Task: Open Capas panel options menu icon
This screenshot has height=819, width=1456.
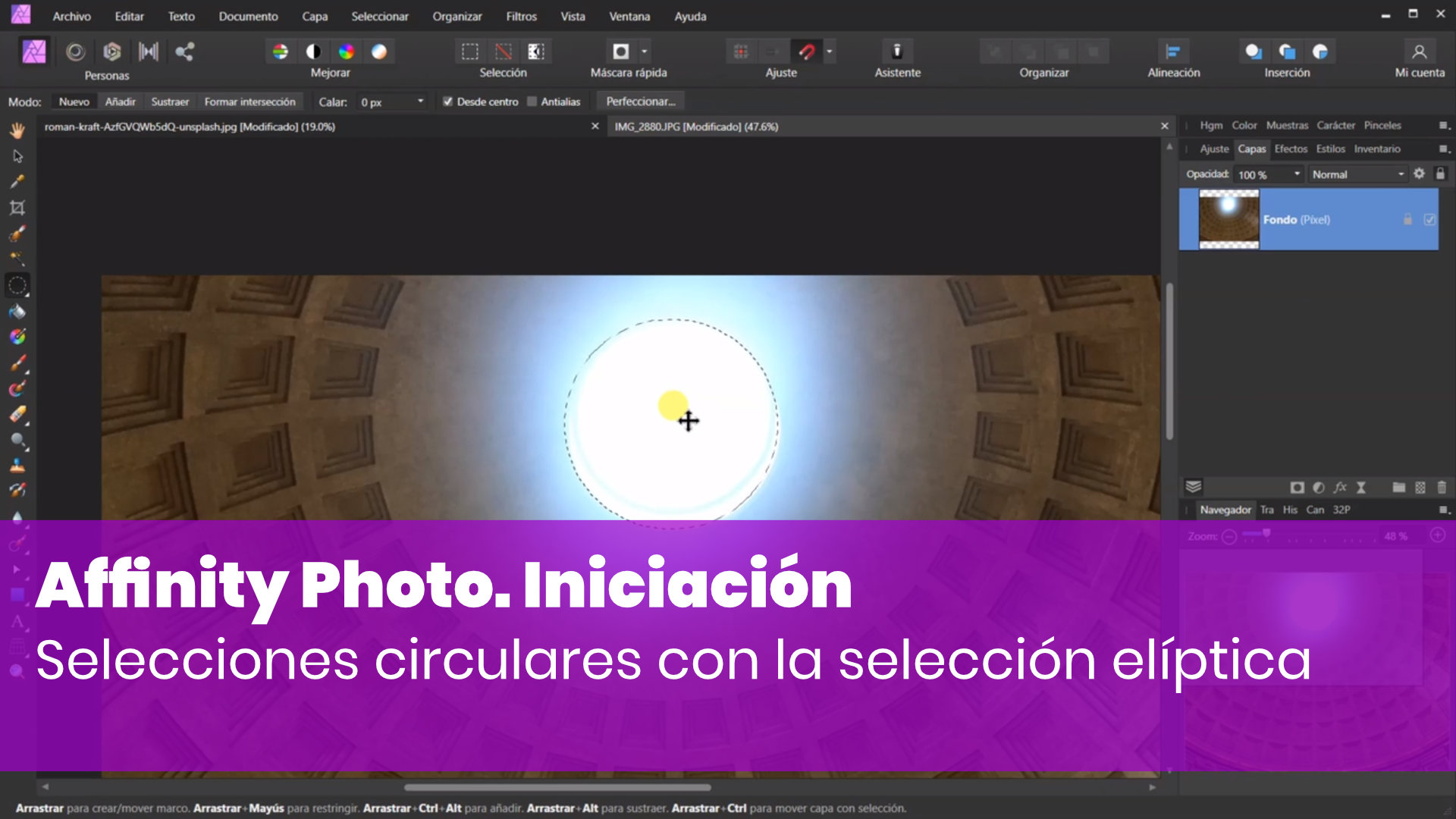Action: coord(1443,149)
